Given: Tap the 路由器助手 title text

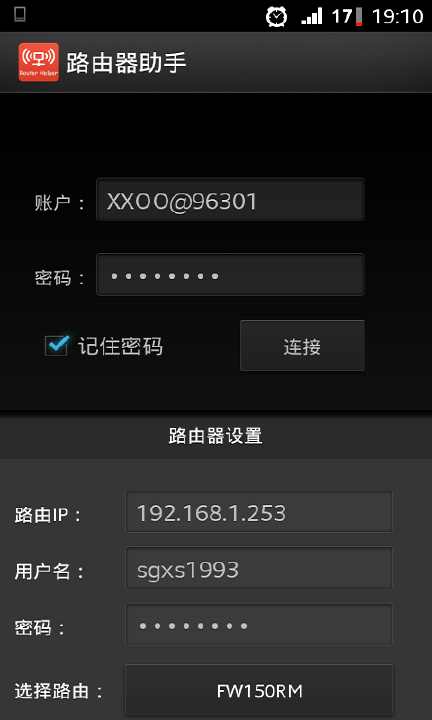Looking at the screenshot, I should coord(126,62).
